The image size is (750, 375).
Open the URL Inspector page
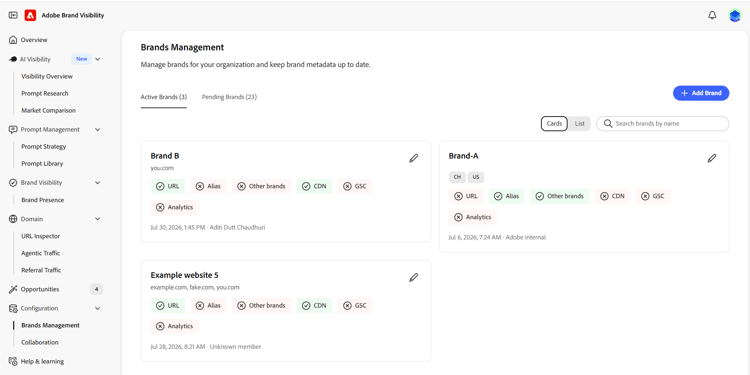pos(41,236)
